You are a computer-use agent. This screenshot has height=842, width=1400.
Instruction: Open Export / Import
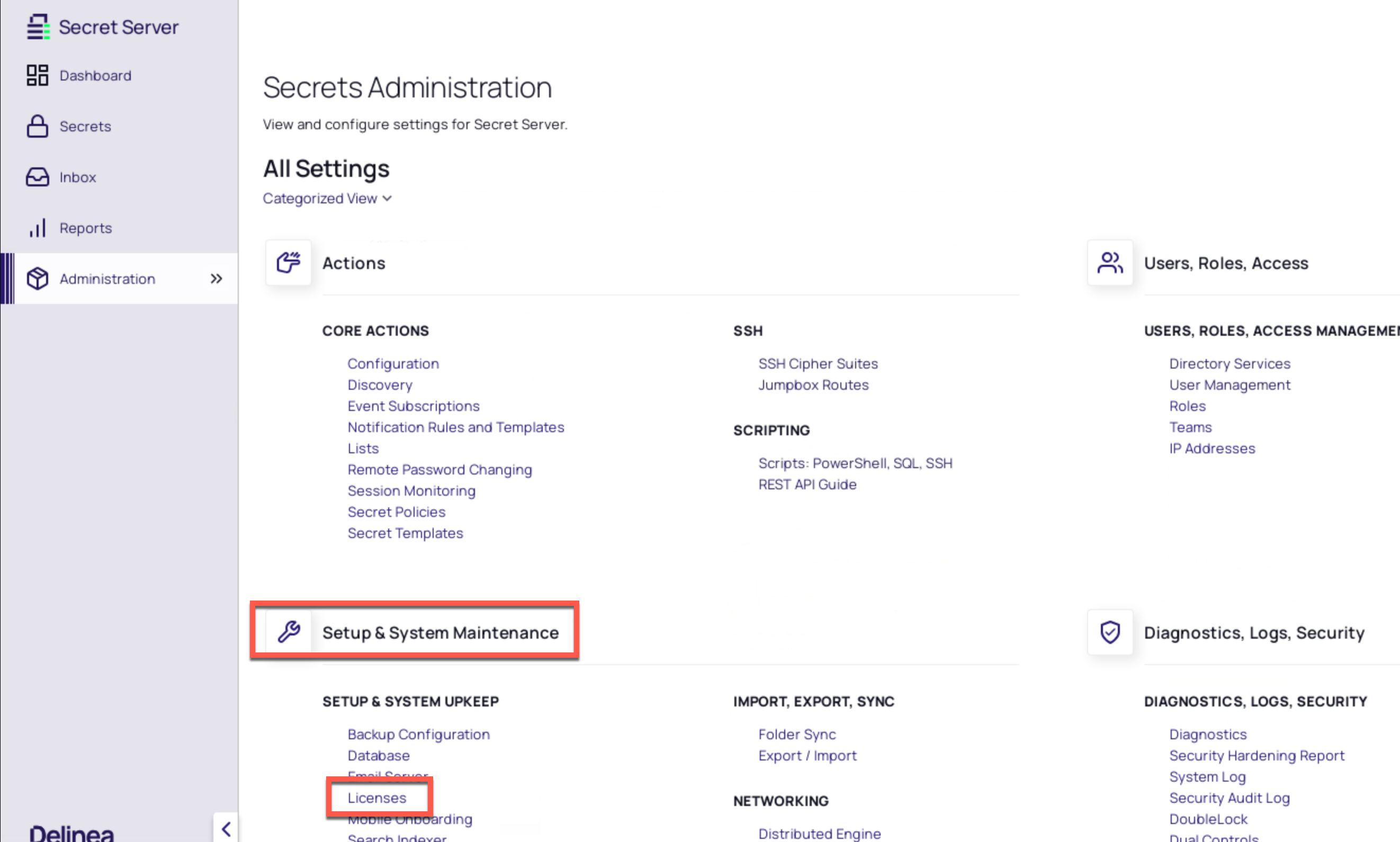pos(807,755)
